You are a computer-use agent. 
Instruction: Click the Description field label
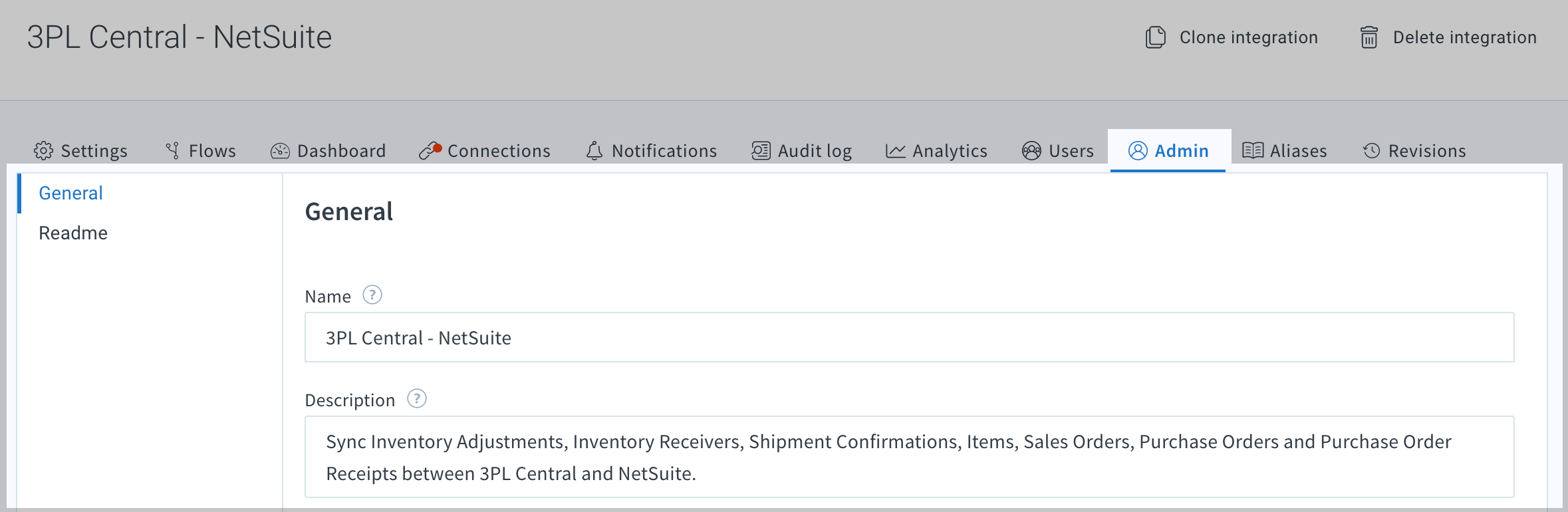click(350, 400)
